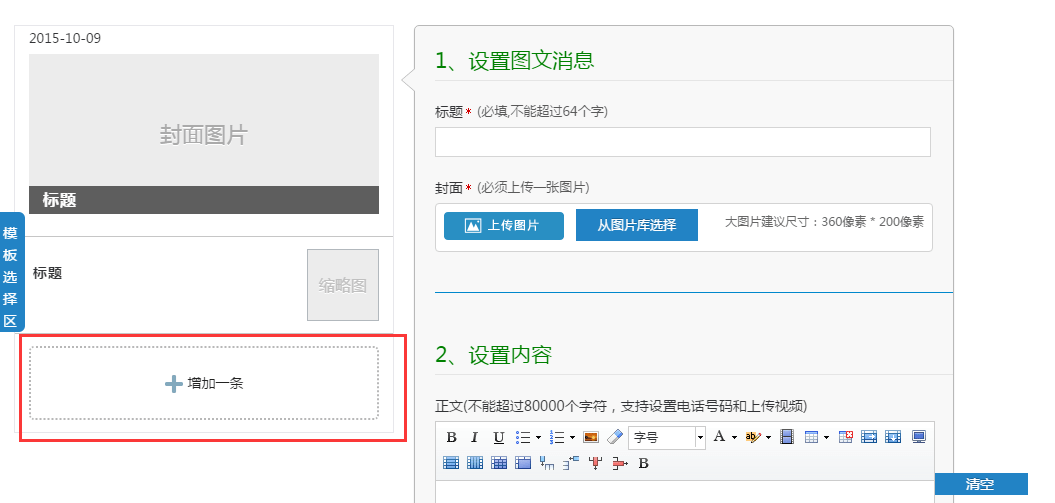The image size is (1055, 503).
Task: Click the vertical-striped table columns icon
Action: [x=475, y=463]
